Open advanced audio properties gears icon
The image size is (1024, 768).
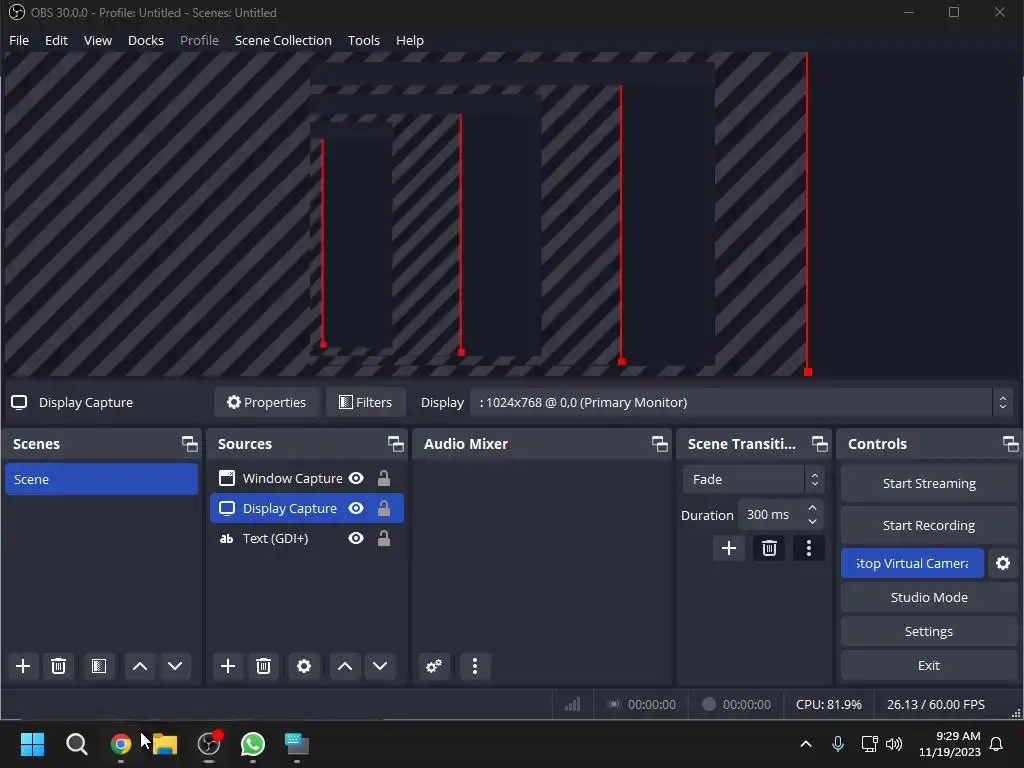tap(434, 666)
